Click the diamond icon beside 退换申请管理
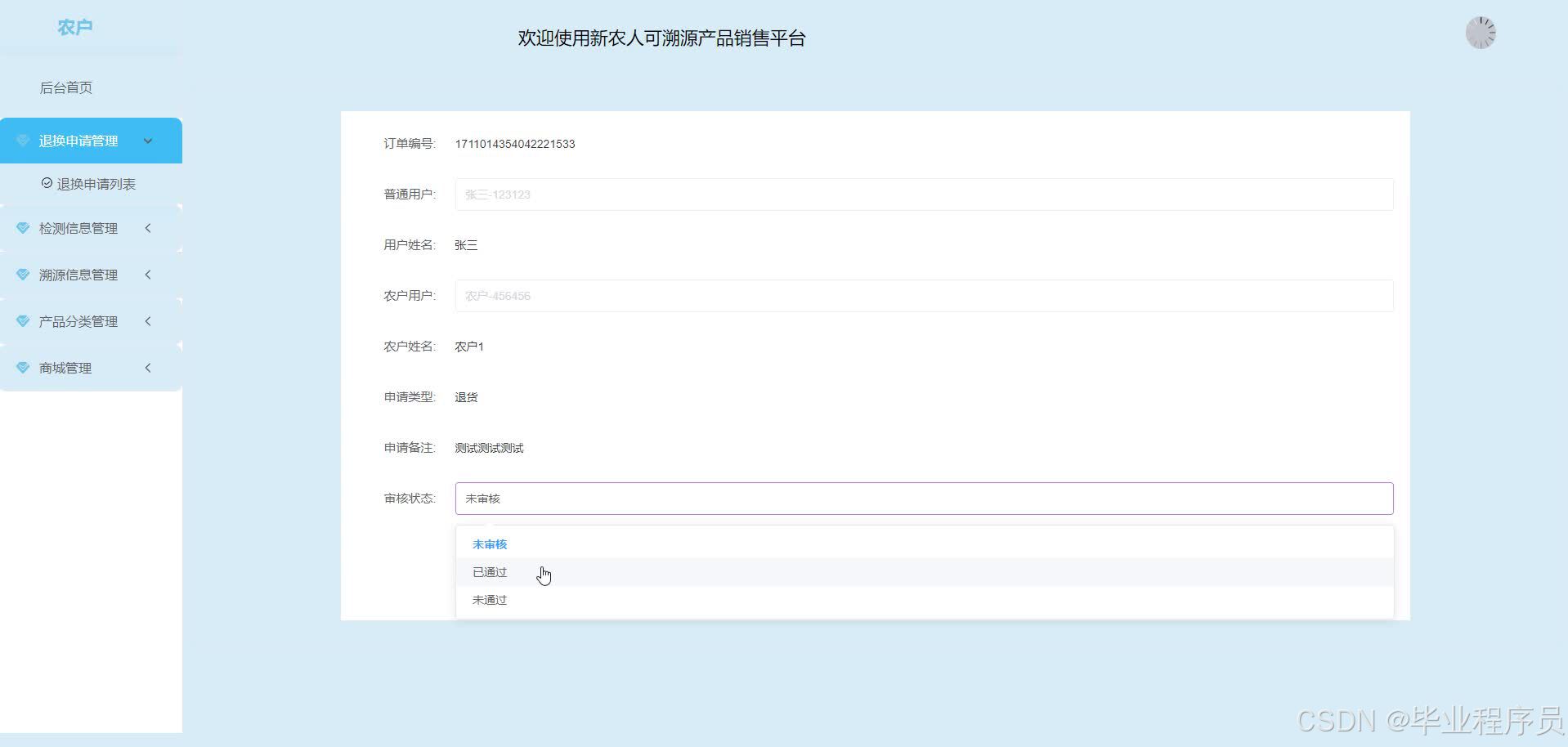 23,140
